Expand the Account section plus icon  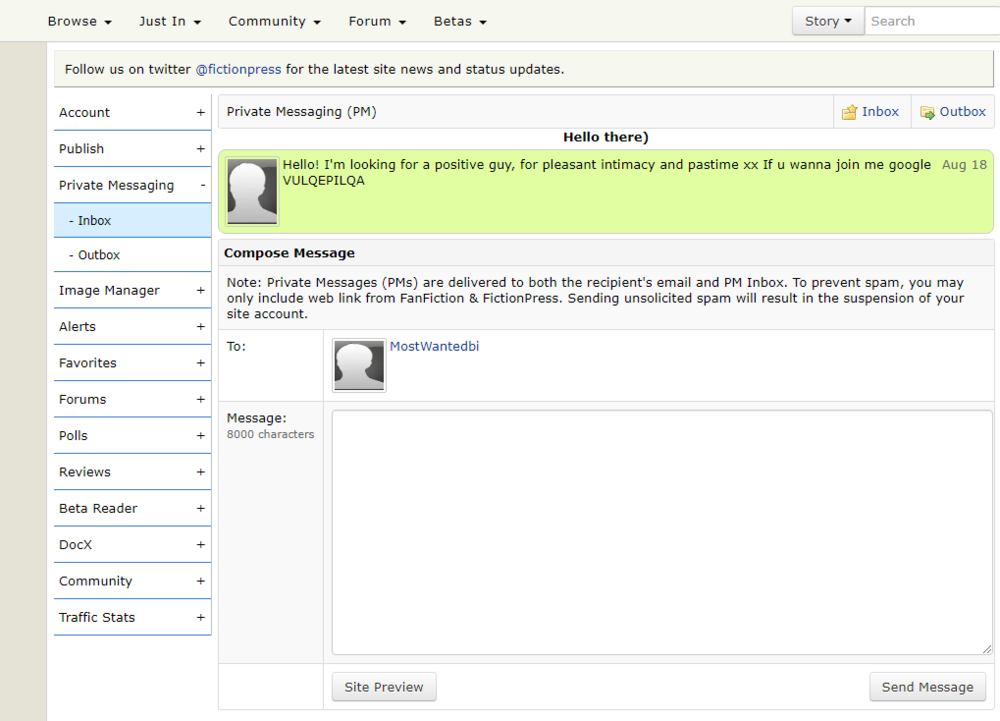pos(200,112)
